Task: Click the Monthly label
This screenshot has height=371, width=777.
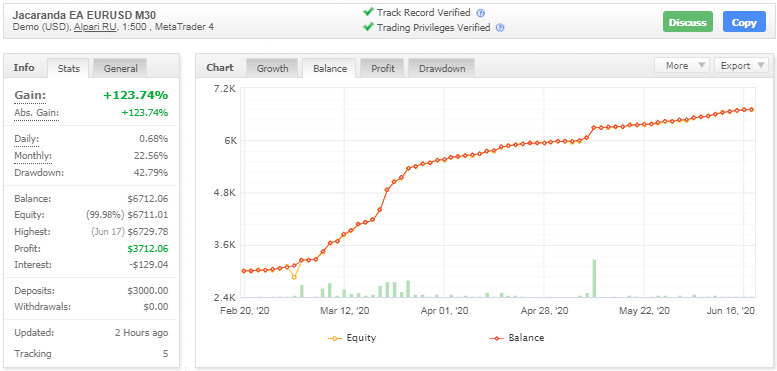Action: pyautogui.click(x=33, y=156)
